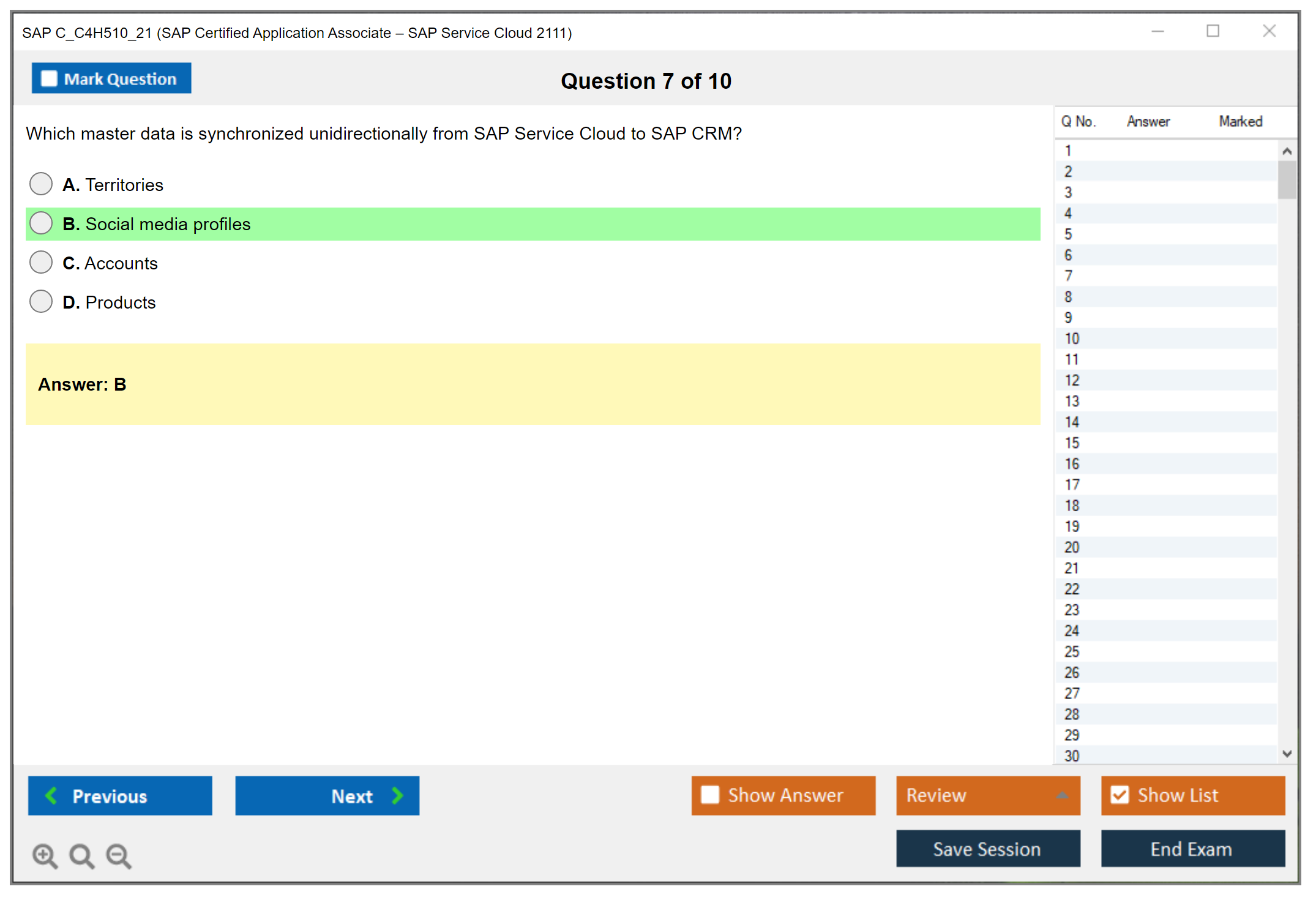Minimize the exam window
The width and height of the screenshot is (1316, 900).
(x=1157, y=31)
